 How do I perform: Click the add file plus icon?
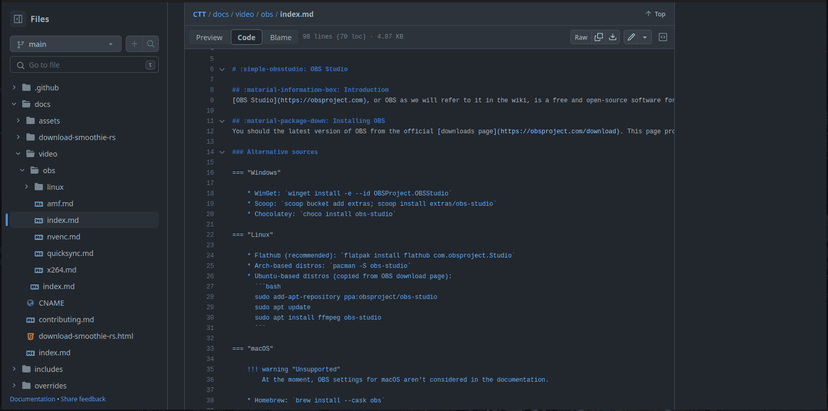(x=134, y=44)
